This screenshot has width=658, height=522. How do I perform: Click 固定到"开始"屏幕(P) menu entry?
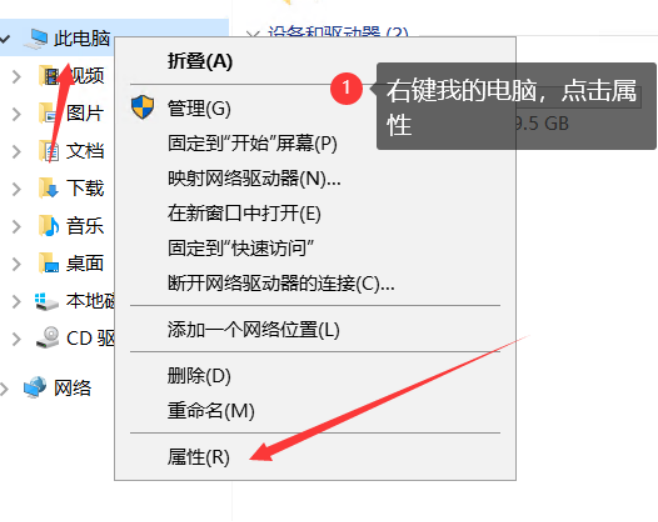pyautogui.click(x=252, y=143)
